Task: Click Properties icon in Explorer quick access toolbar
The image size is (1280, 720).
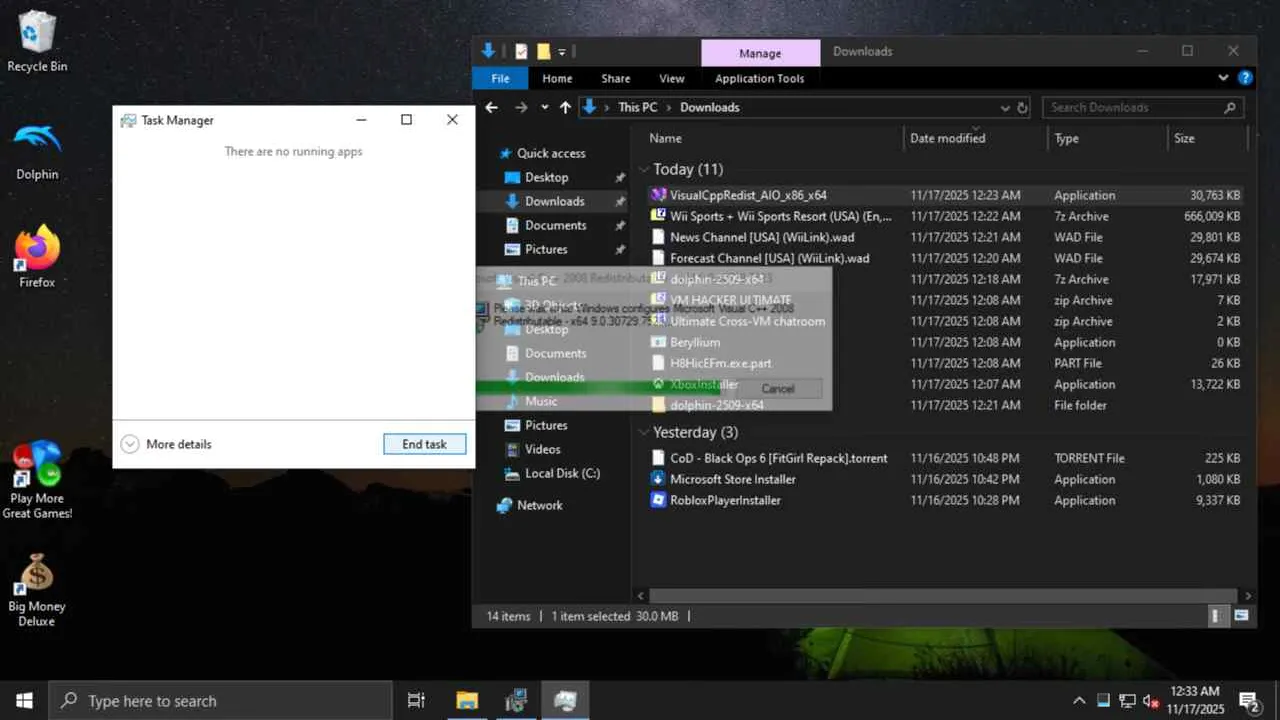Action: (521, 51)
